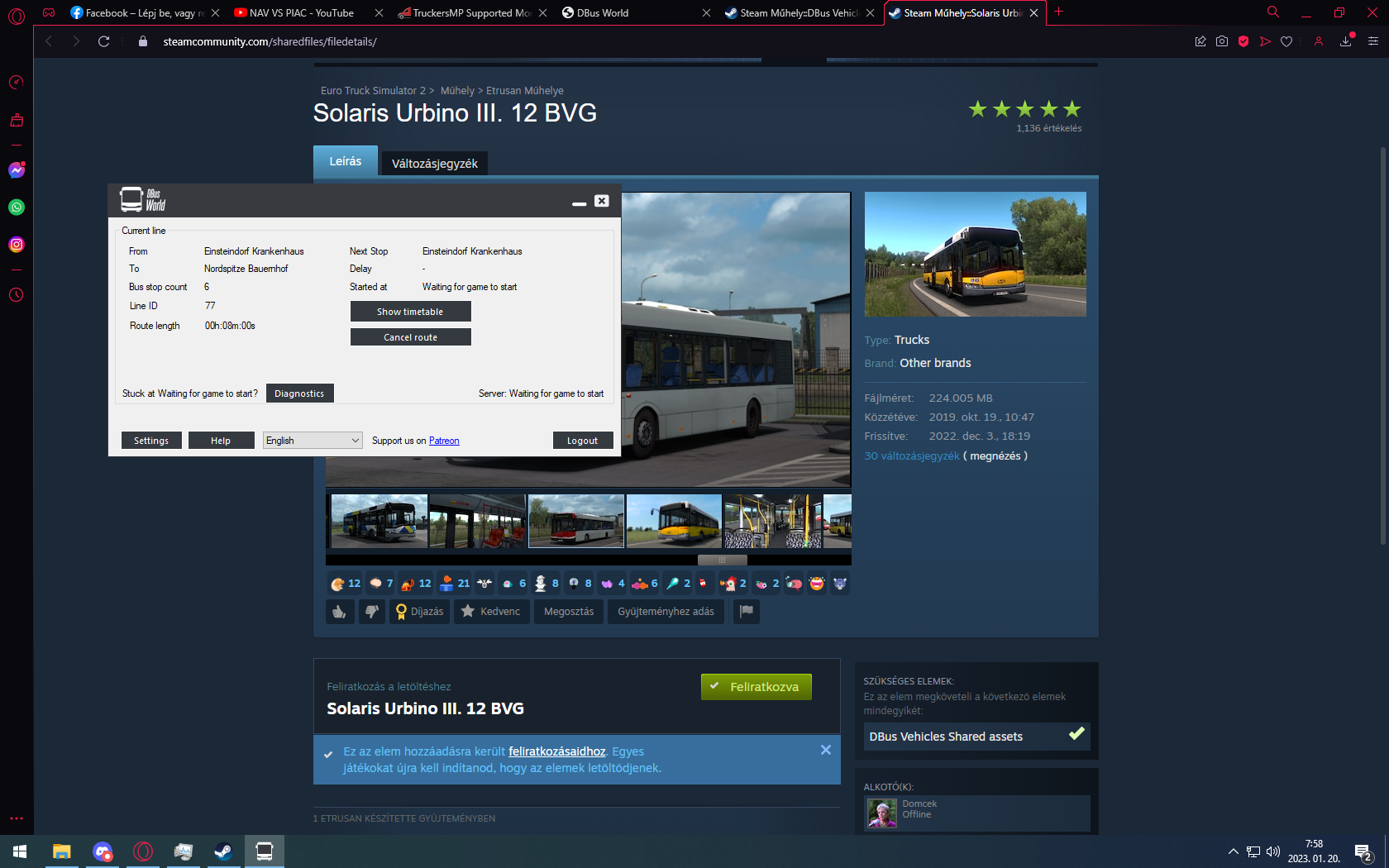Viewport: 1389px width, 868px height.
Task: Switch to Steam DBus Vehicles browser tab
Action: coord(798,12)
